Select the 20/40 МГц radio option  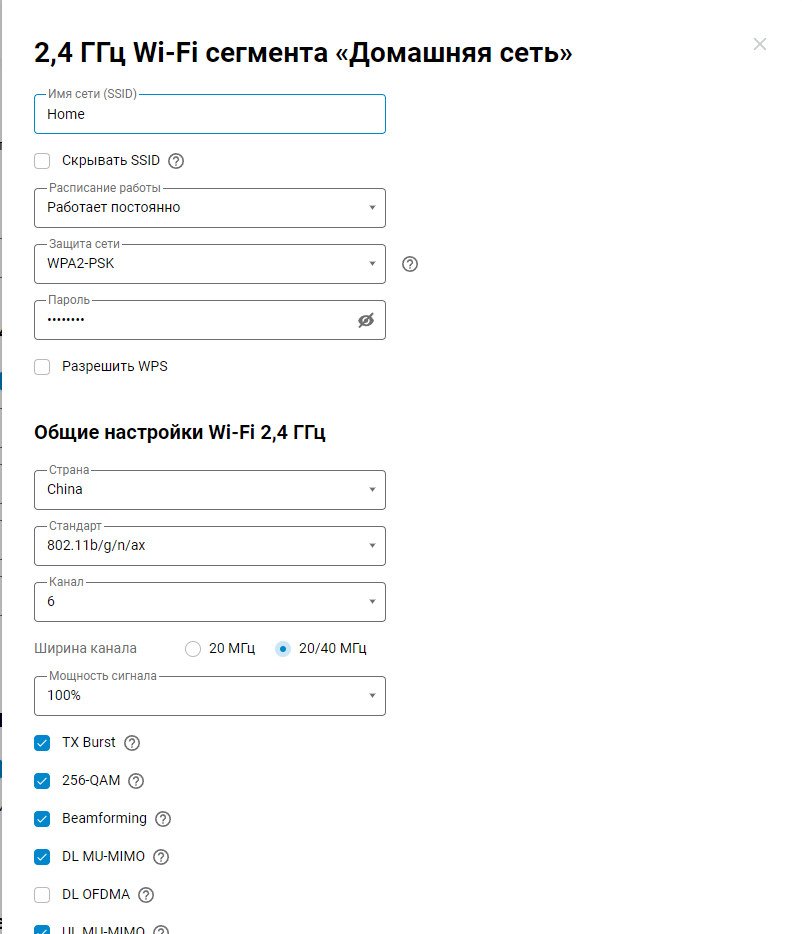[283, 649]
